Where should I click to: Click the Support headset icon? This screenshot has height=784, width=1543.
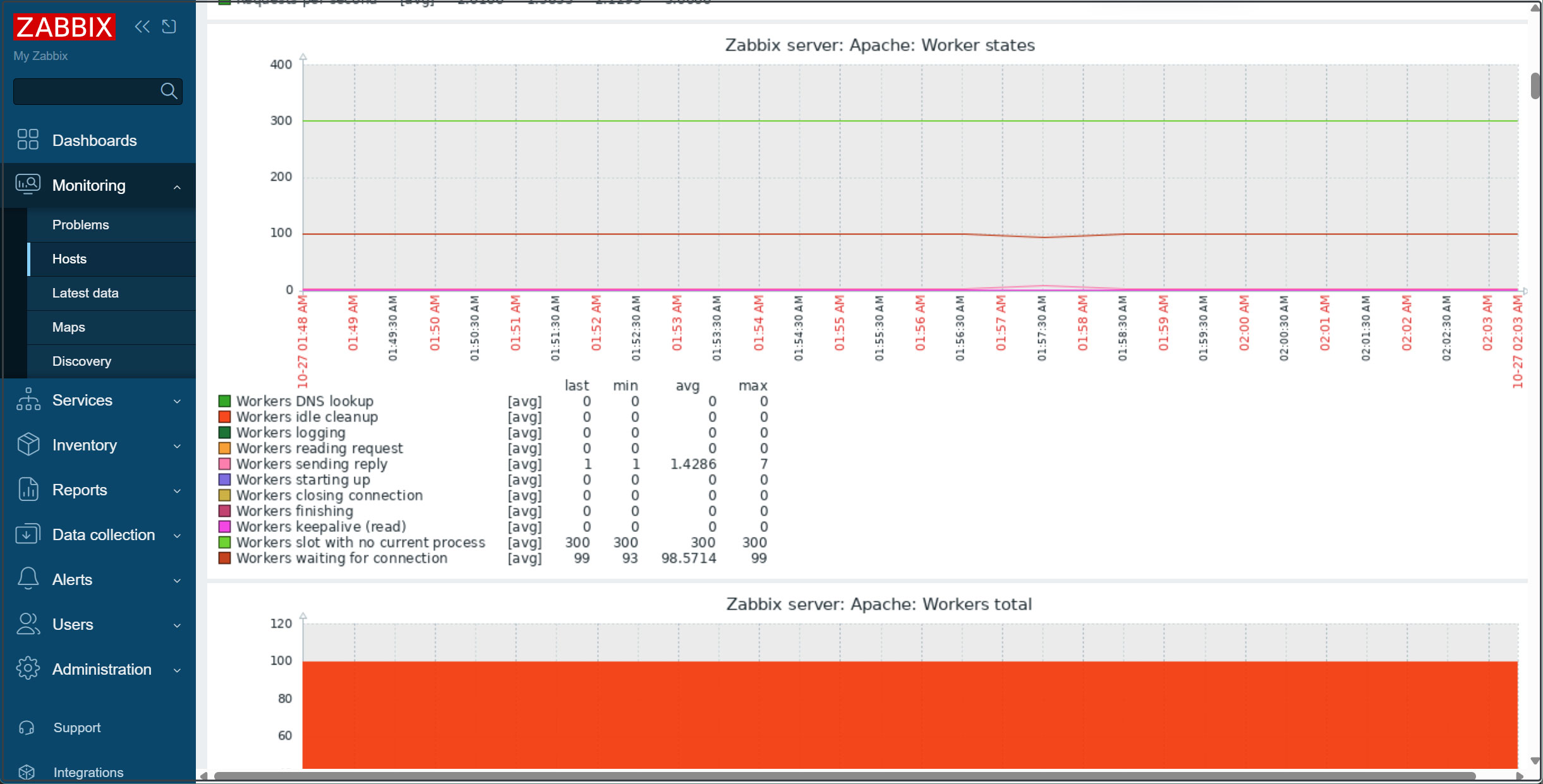pyautogui.click(x=27, y=727)
